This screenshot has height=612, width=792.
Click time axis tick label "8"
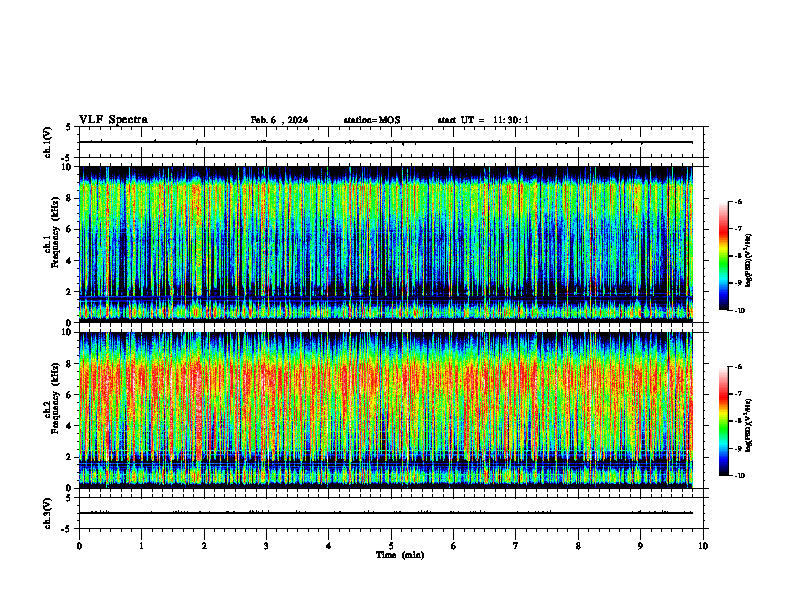click(x=578, y=546)
